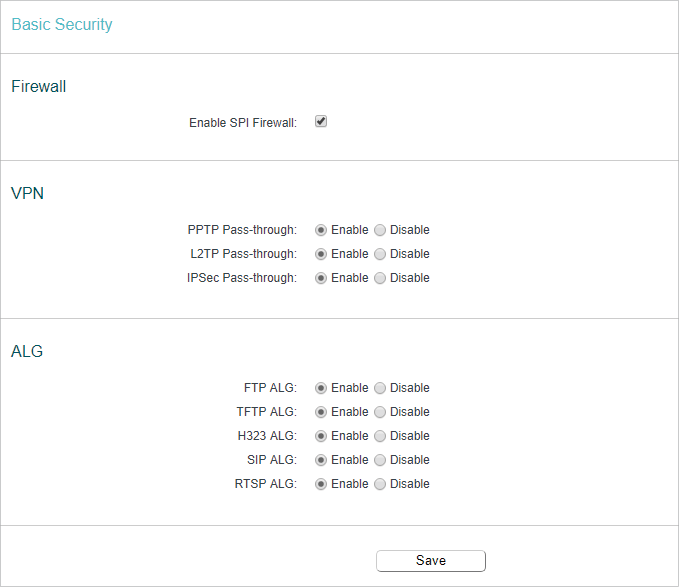Click the Basic Security heading
Viewport: 679px width, 587px height.
(61, 25)
